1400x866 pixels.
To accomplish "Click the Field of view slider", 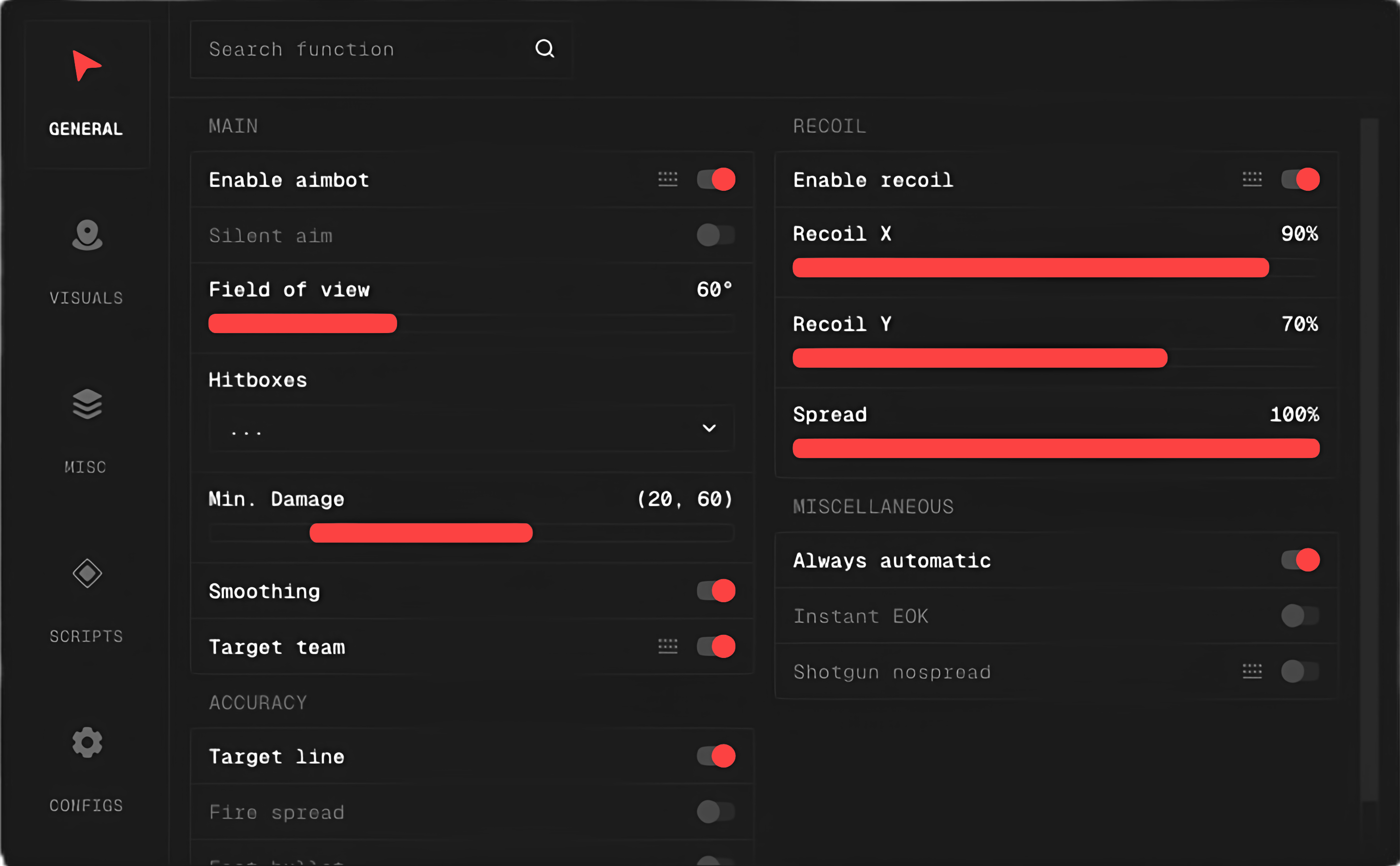I will tap(471, 323).
